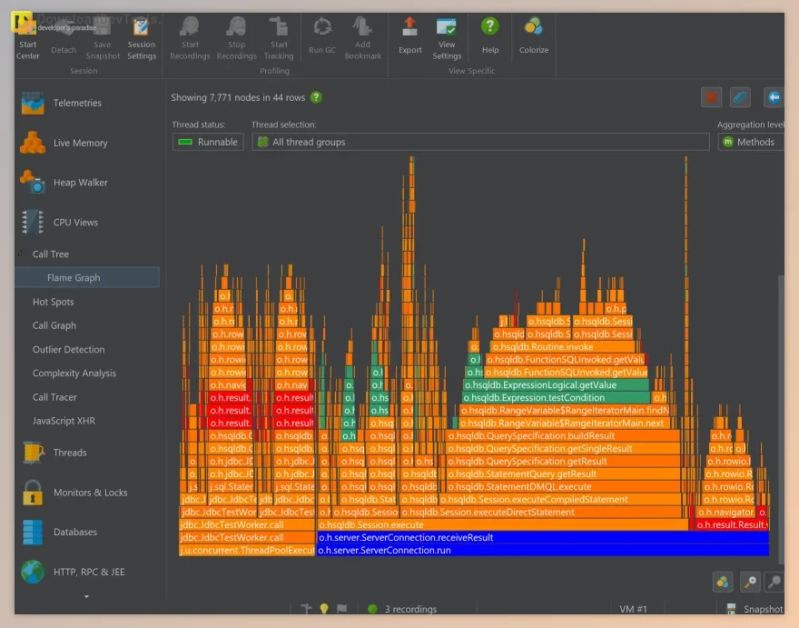This screenshot has width=799, height=628.
Task: Click the Session.executeDirectStatement flame node
Action: tap(541, 512)
